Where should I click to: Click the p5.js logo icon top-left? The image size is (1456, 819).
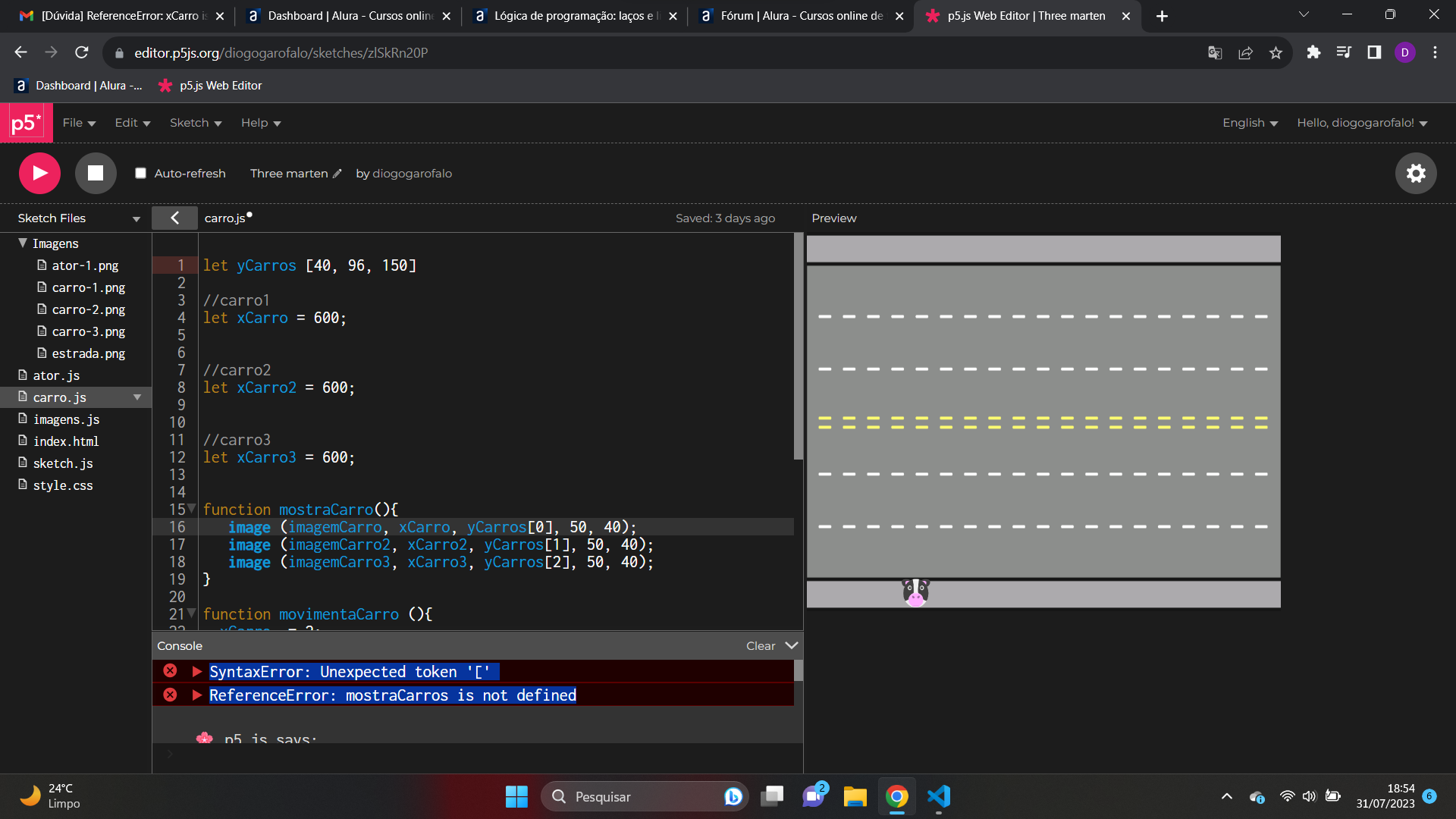click(26, 122)
